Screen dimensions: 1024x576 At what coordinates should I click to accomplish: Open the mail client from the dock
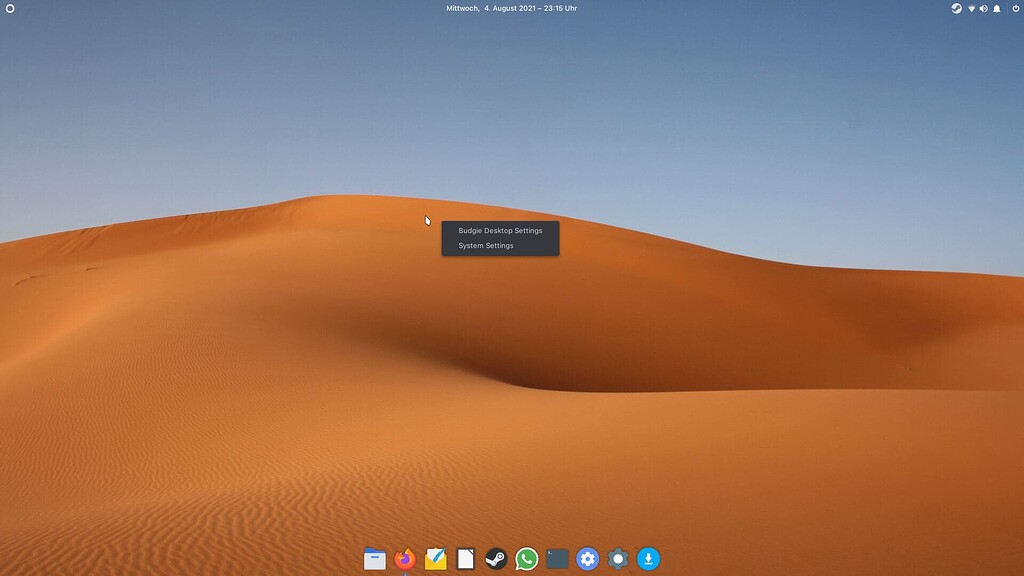tap(434, 560)
